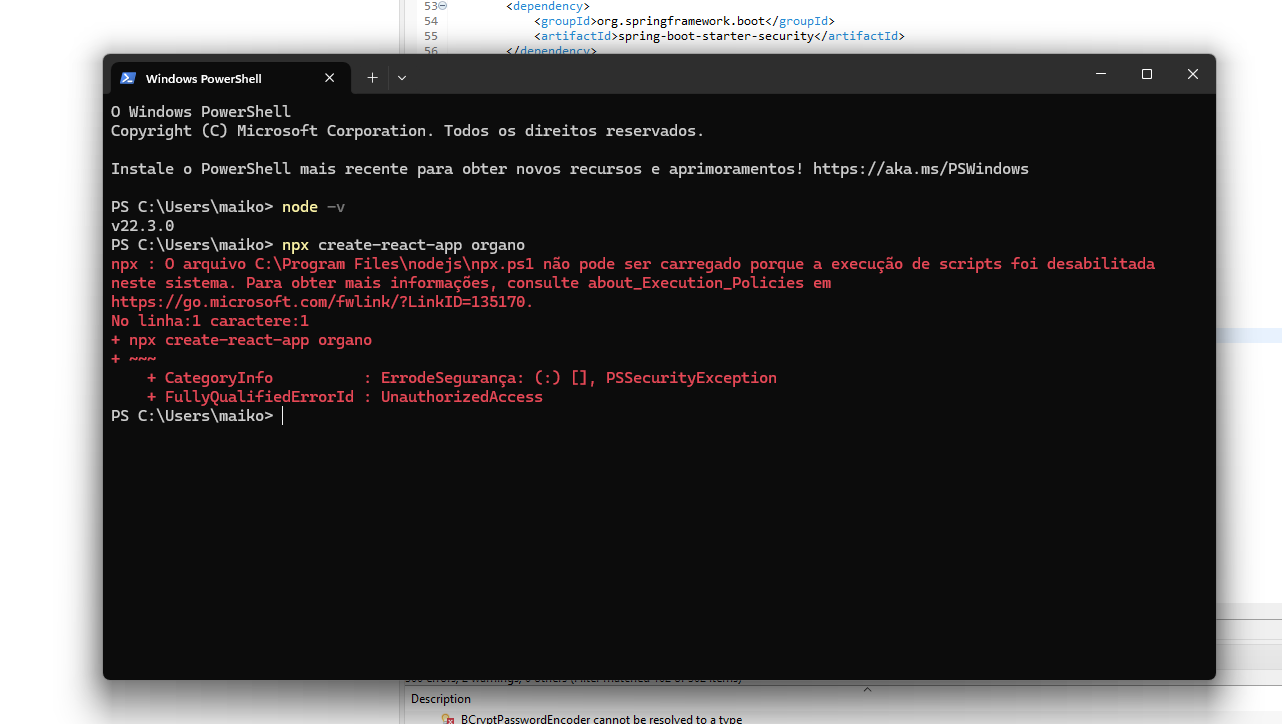Click the go.microsoft.com fwlink URL in the error

(322, 302)
